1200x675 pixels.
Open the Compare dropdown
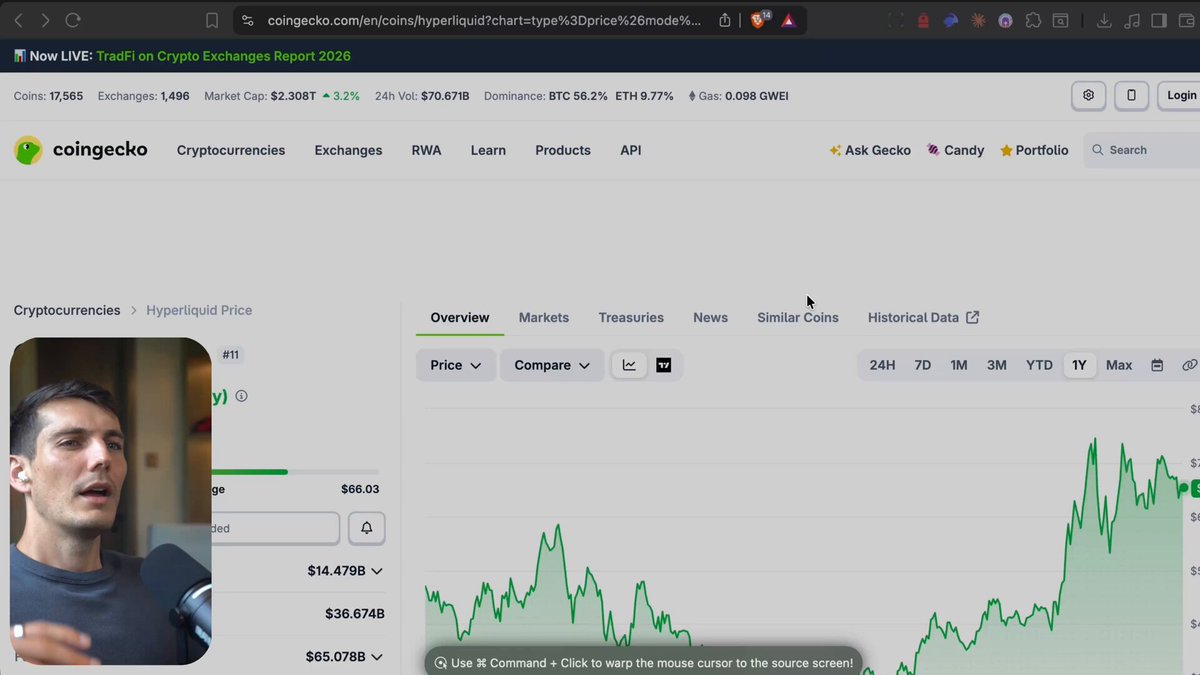(552, 365)
